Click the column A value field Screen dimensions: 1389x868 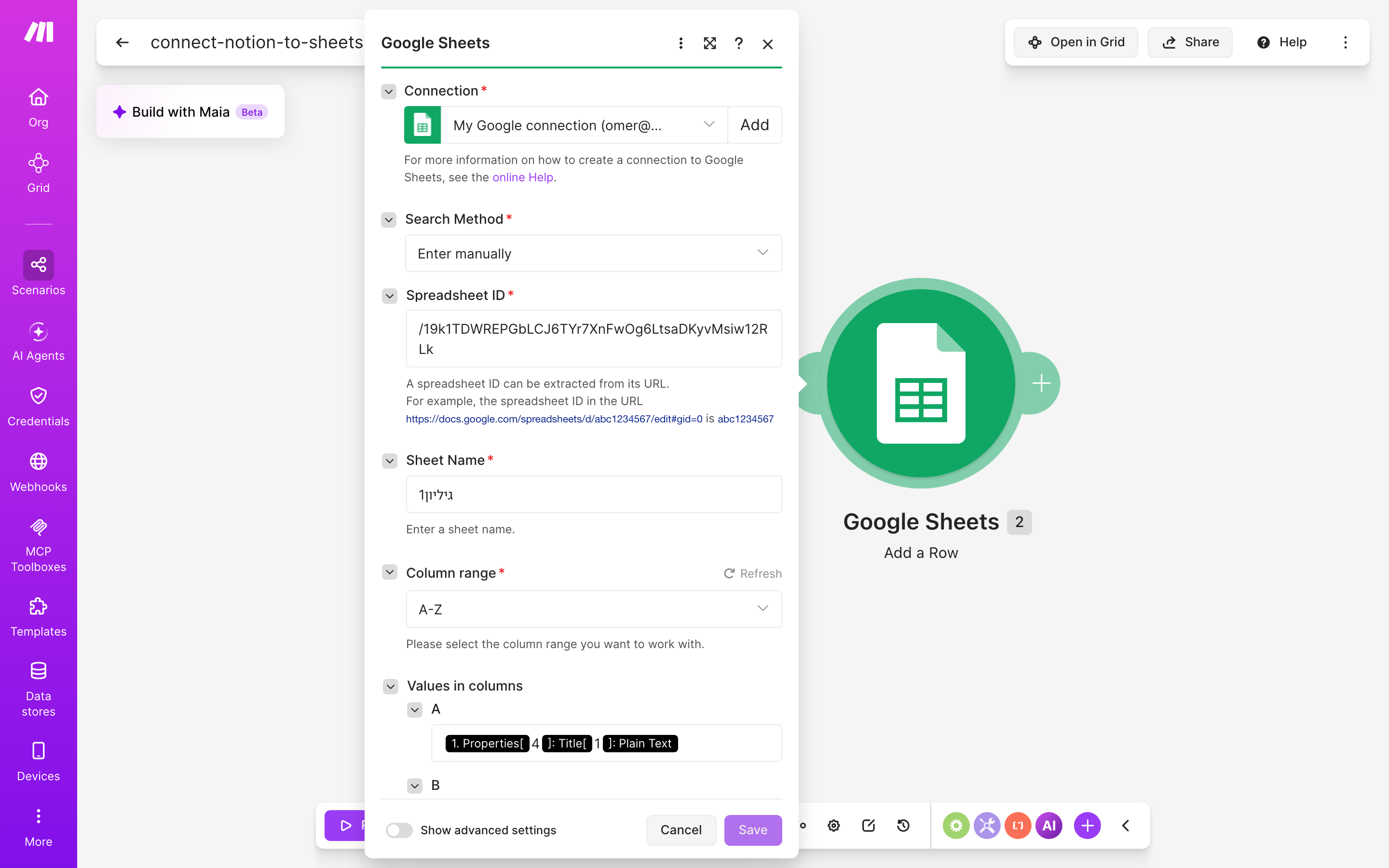[x=606, y=744]
